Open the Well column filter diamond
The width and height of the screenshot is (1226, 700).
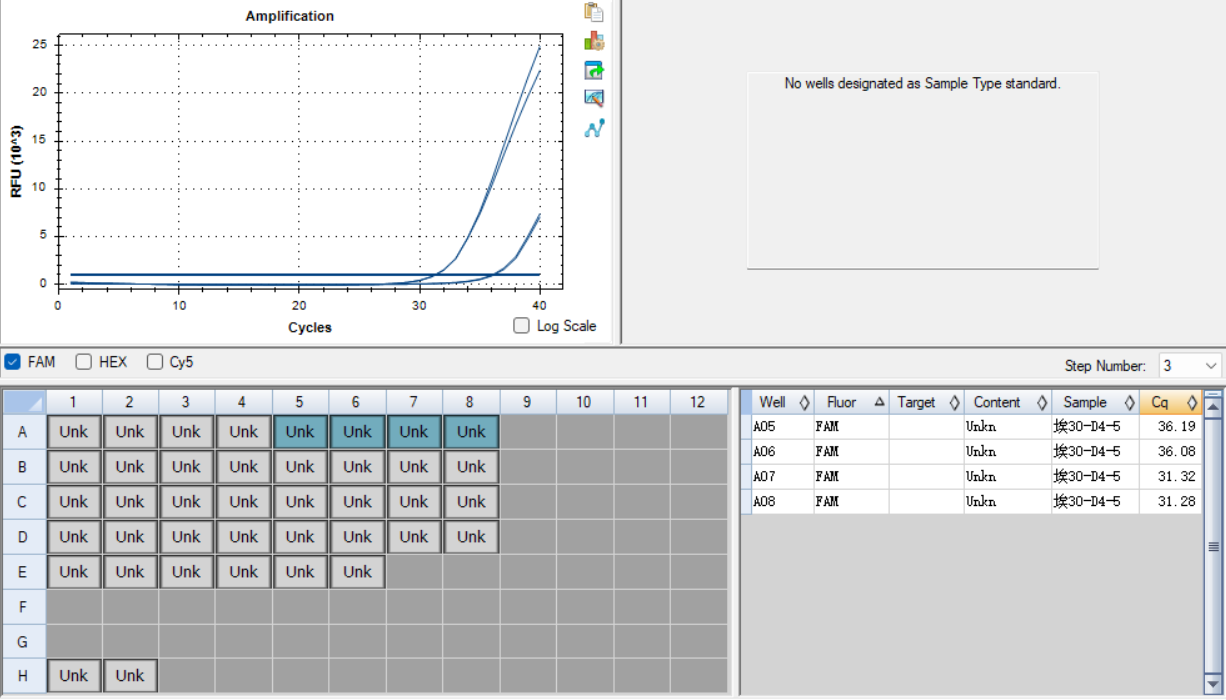click(x=804, y=402)
